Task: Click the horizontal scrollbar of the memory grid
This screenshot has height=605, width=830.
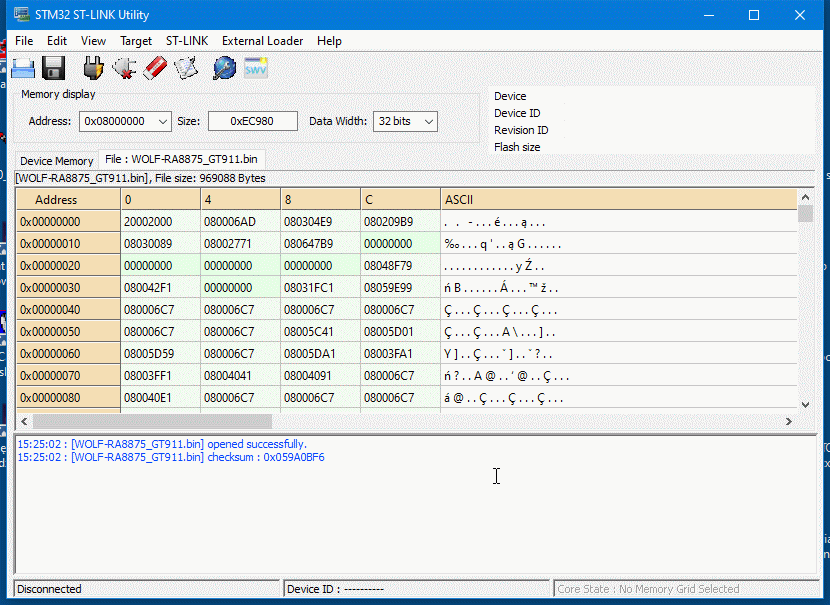Action: (152, 422)
